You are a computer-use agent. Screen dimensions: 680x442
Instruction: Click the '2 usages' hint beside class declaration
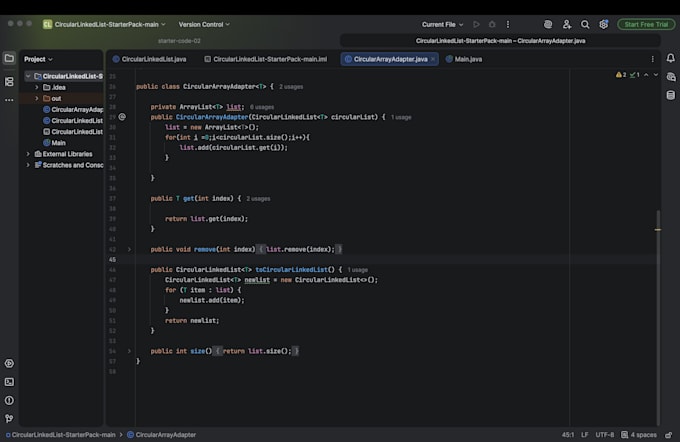coord(291,87)
